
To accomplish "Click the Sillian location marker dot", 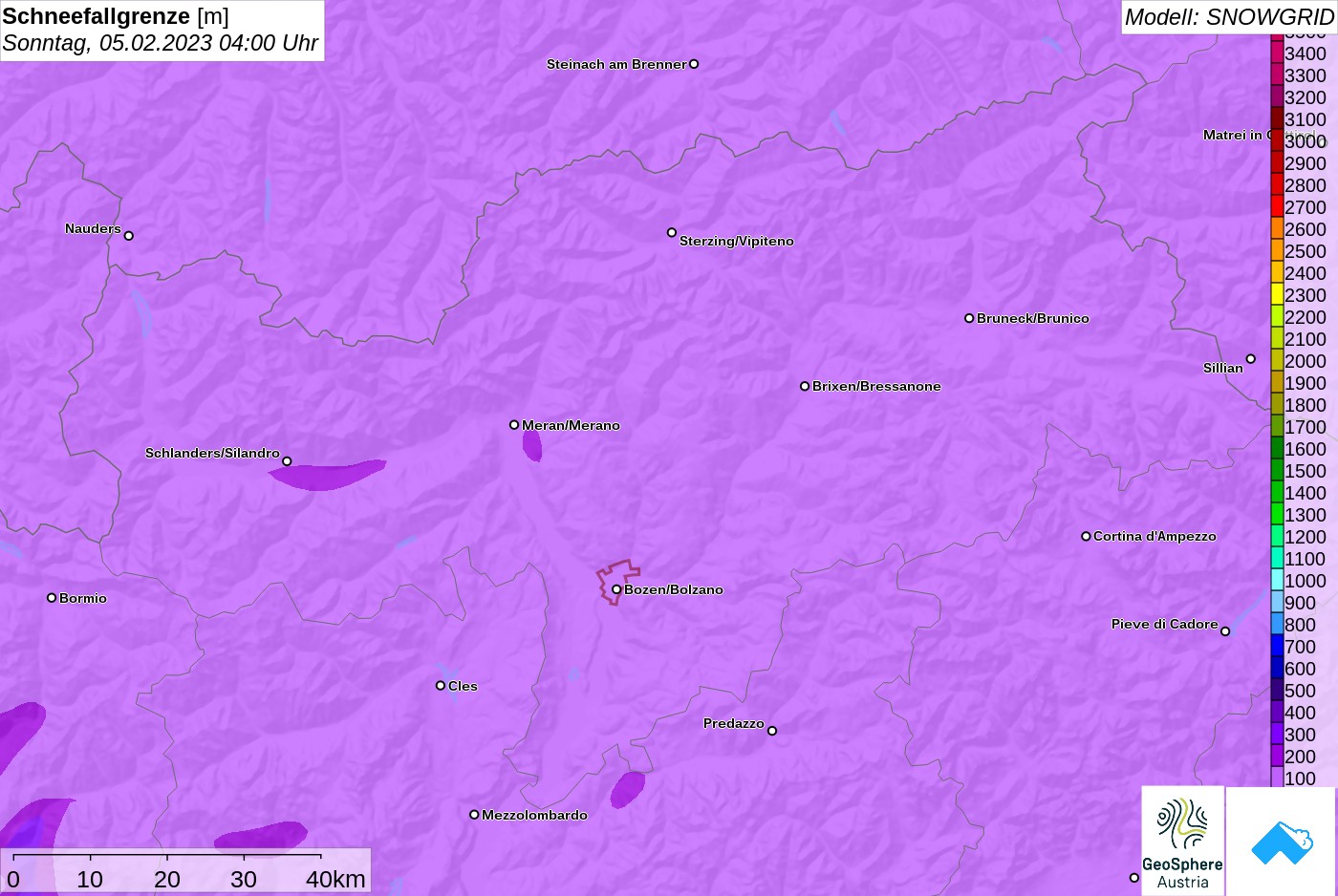I will (x=1250, y=359).
